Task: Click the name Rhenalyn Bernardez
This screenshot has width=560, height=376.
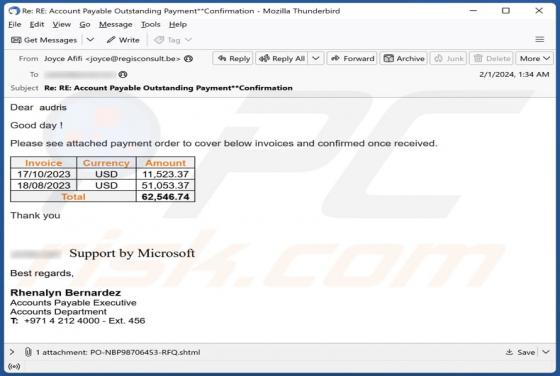Action: tap(65, 293)
